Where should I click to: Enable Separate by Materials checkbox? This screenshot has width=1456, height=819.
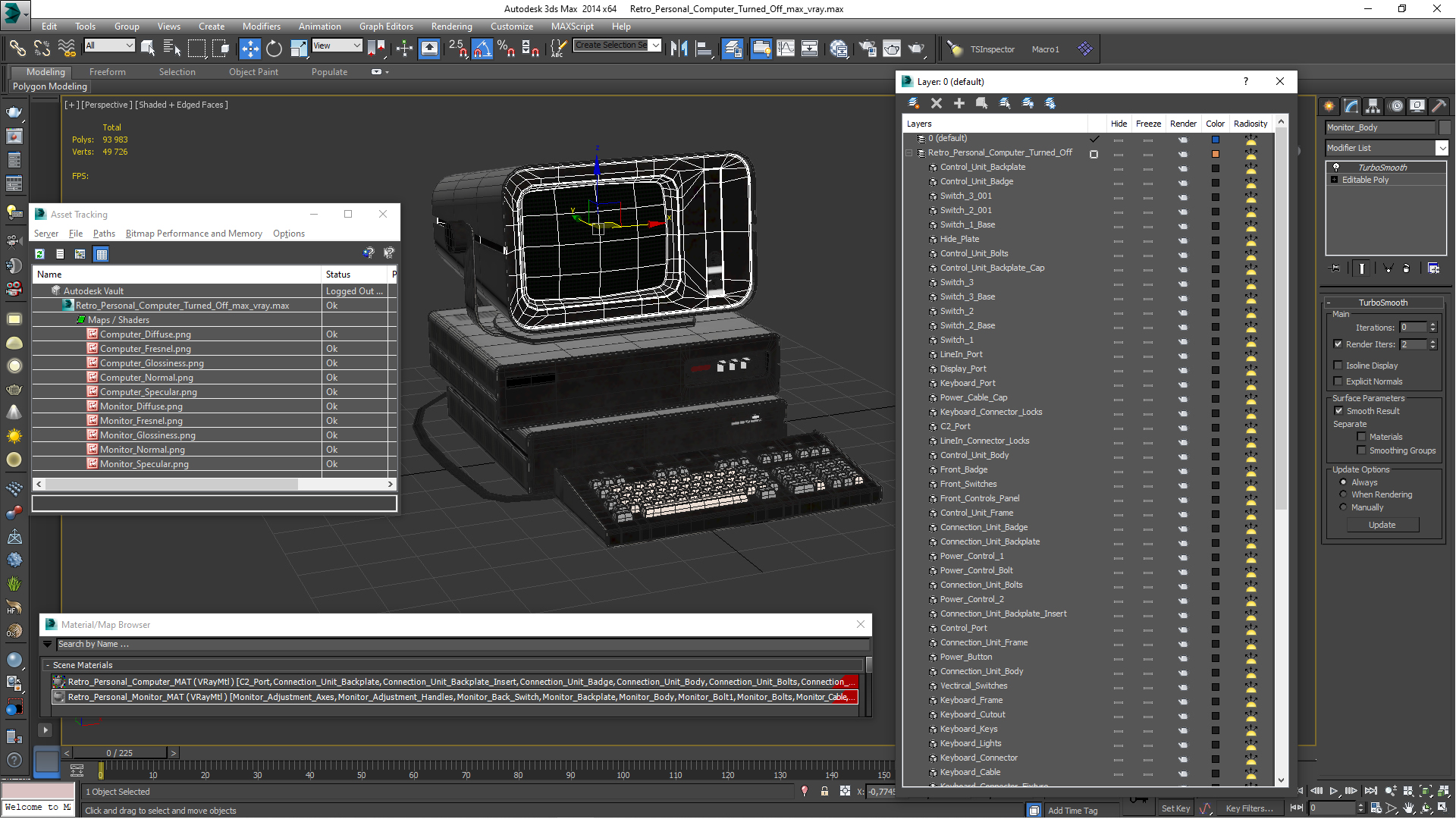click(1361, 437)
